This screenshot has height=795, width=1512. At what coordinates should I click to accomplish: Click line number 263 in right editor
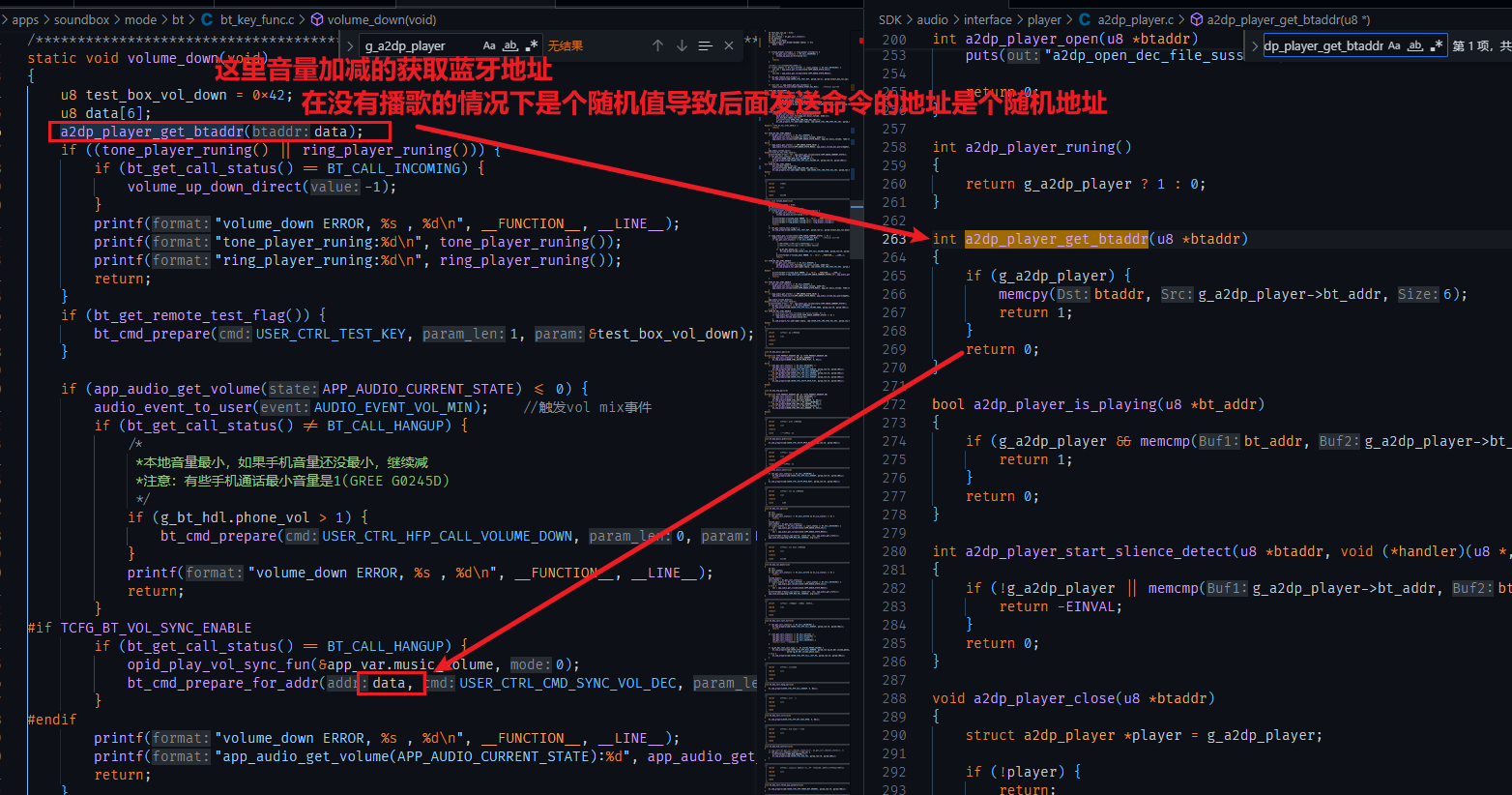click(x=894, y=239)
